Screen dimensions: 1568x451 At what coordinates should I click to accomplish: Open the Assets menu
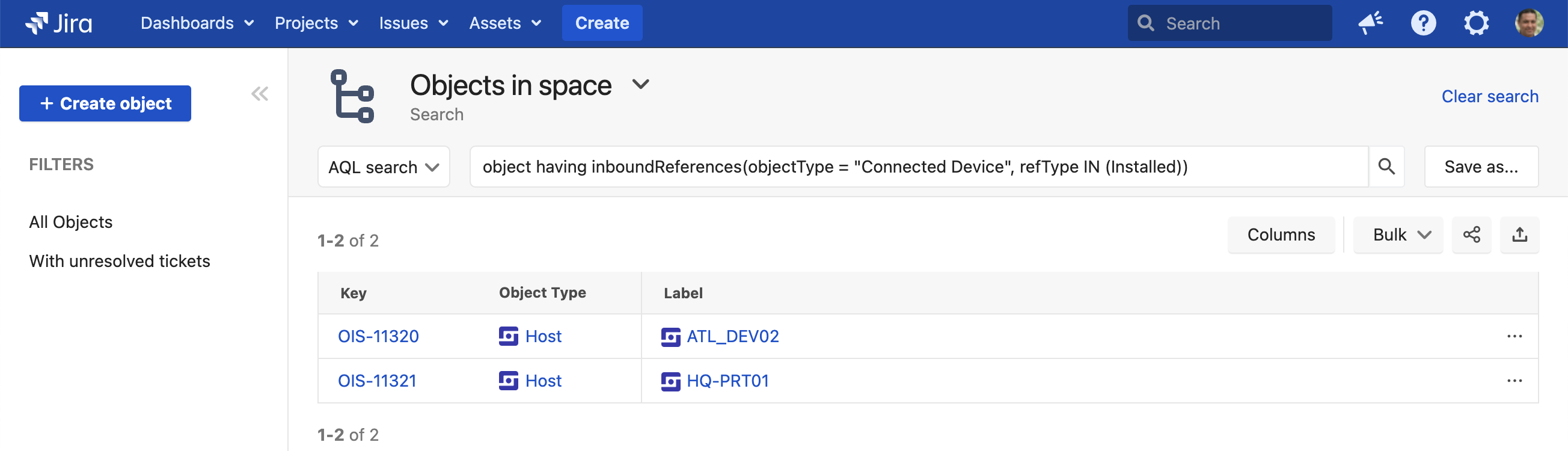coord(504,23)
